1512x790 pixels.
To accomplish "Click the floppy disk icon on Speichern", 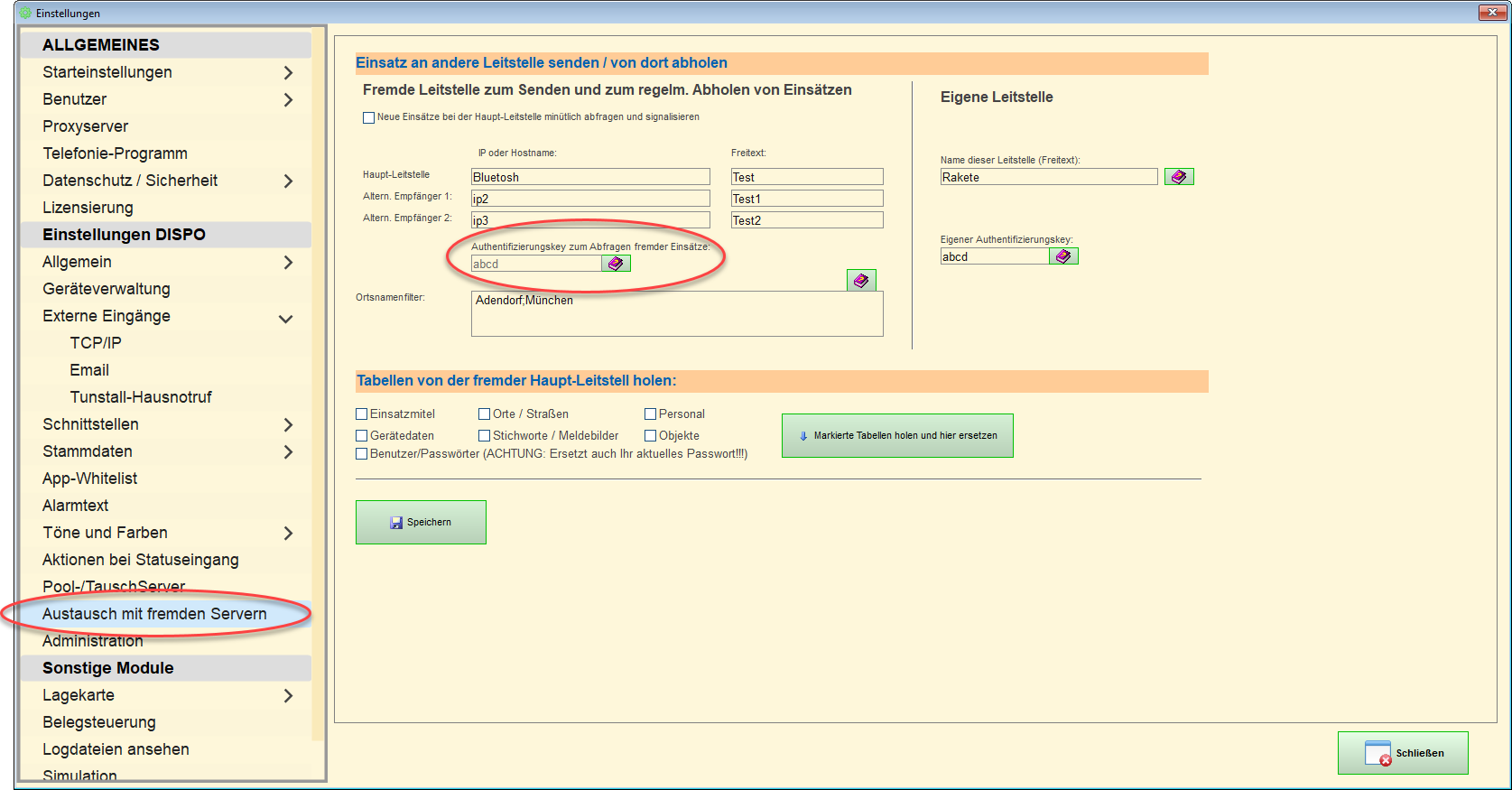I will [x=396, y=523].
